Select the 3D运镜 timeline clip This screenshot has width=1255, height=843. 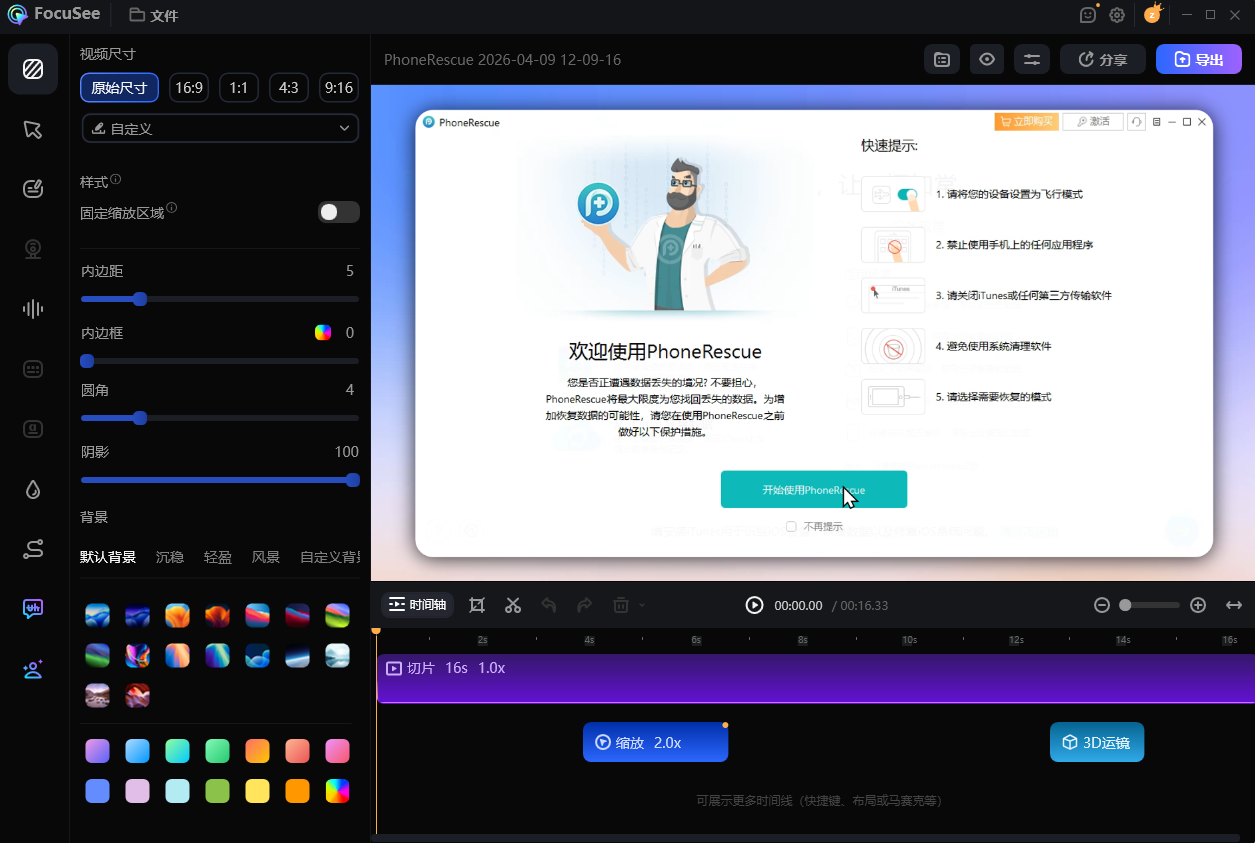pyautogui.click(x=1097, y=742)
